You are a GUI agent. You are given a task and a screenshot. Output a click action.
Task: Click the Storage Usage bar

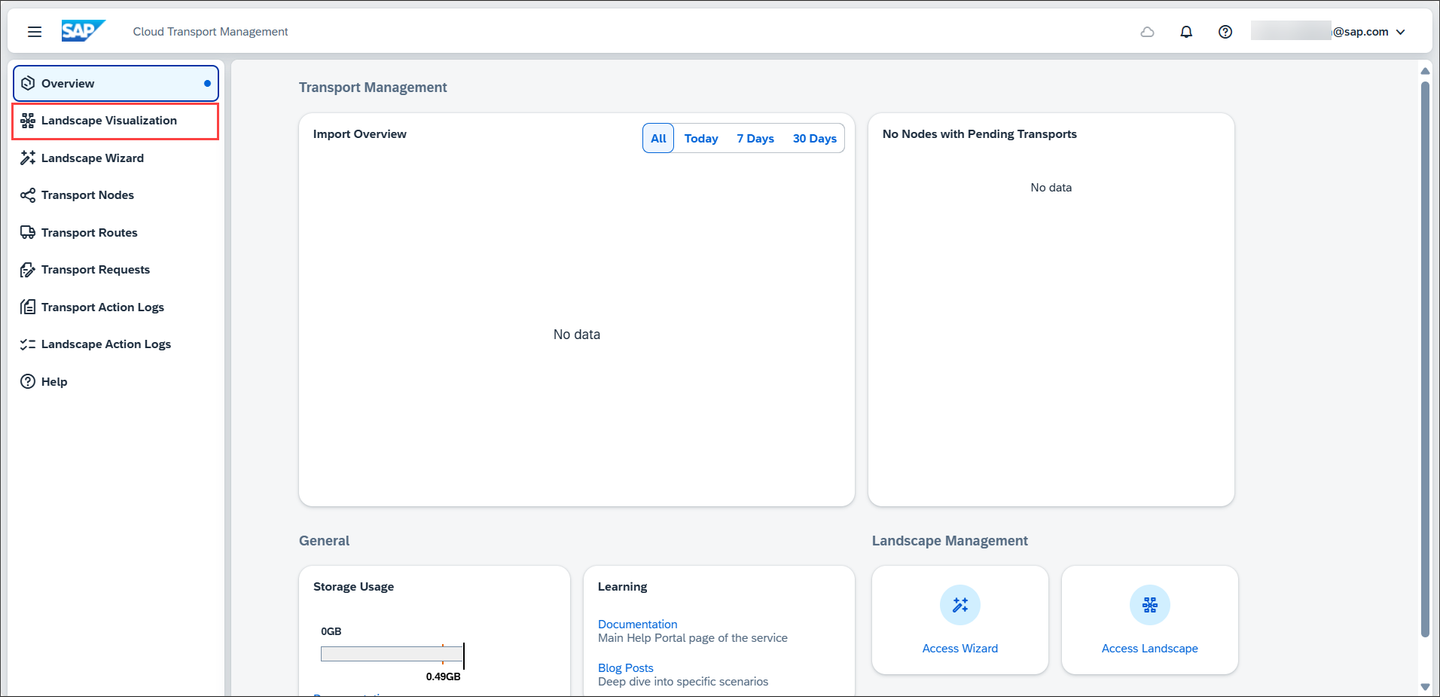pos(392,654)
